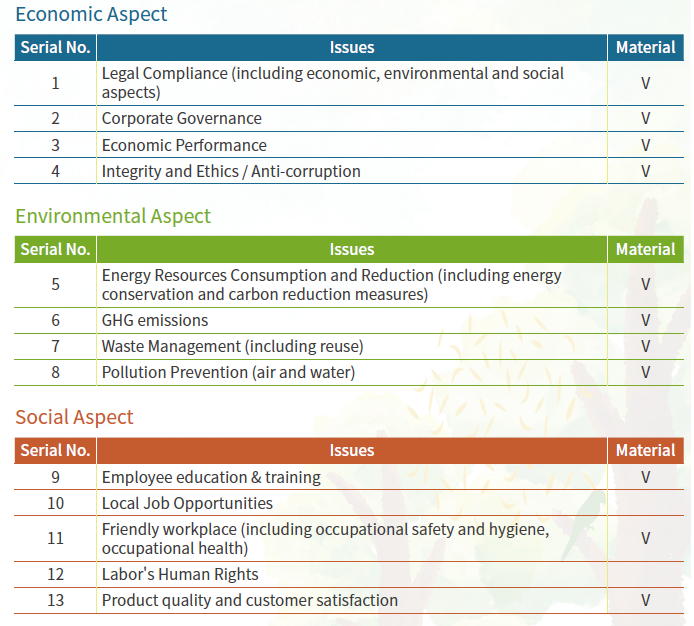Click Integrity and Ethics / Anti-corruption text

(231, 171)
